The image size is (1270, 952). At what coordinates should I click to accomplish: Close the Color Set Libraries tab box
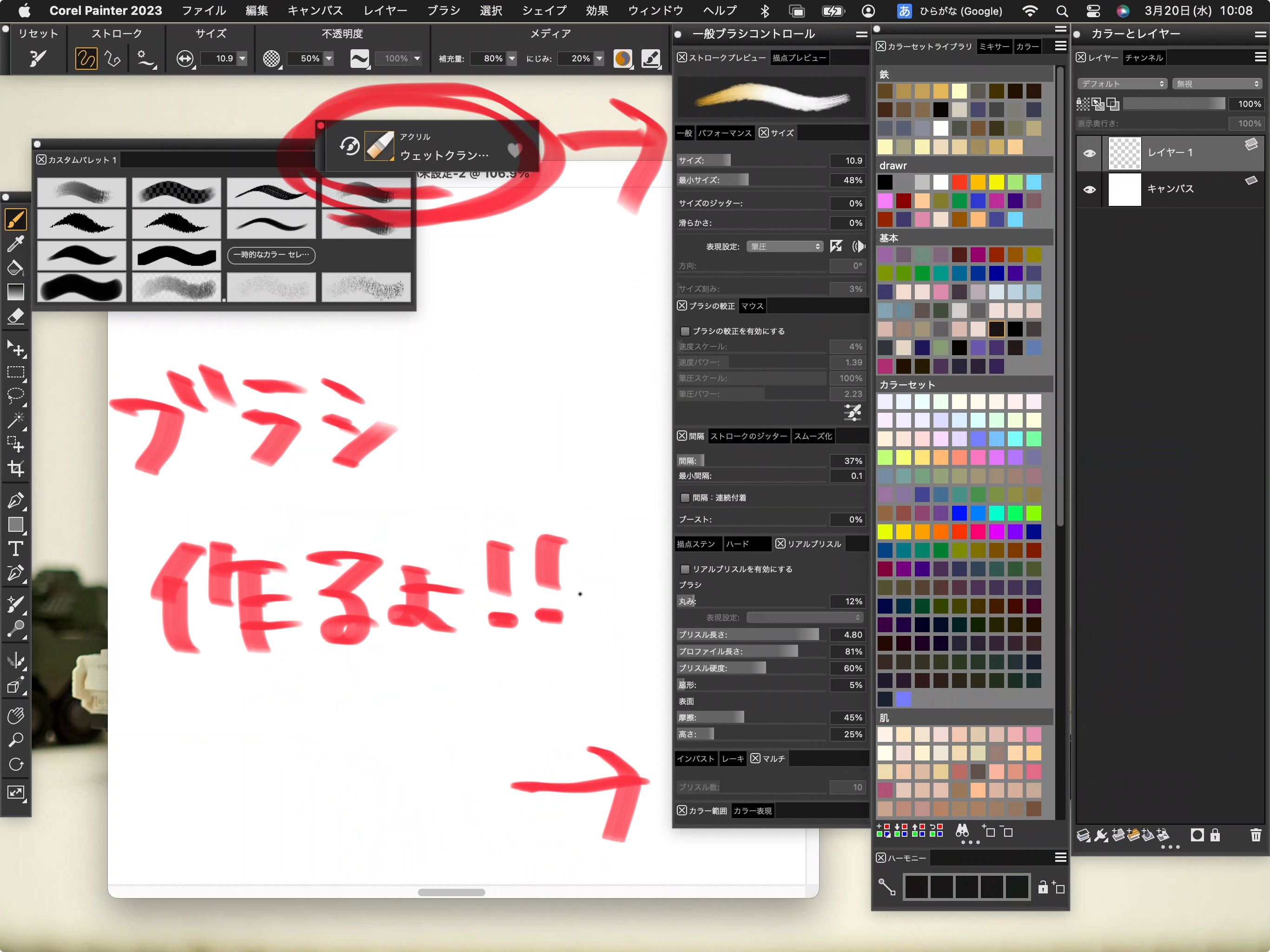pyautogui.click(x=881, y=46)
